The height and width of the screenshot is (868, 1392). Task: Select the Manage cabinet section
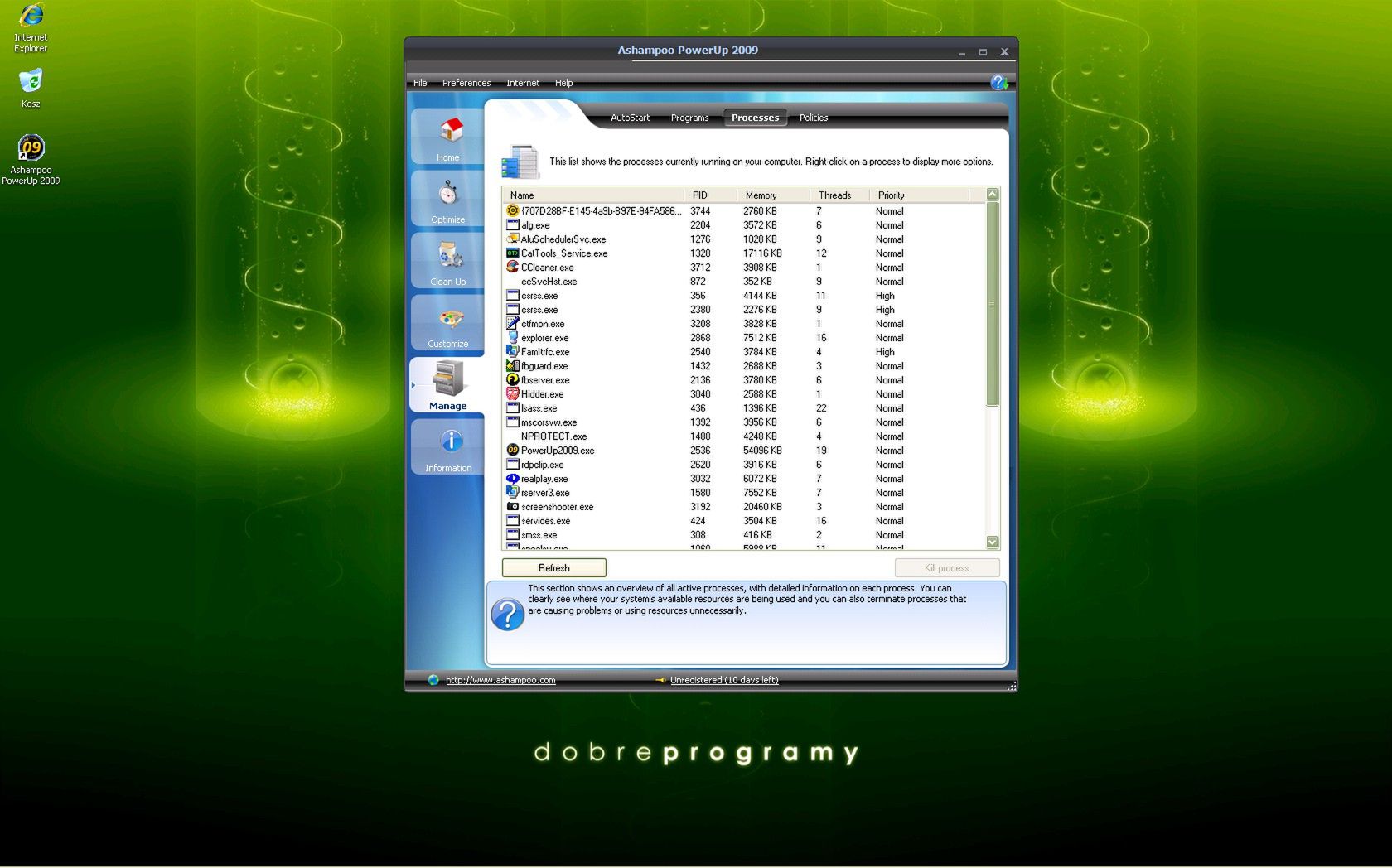tap(447, 384)
